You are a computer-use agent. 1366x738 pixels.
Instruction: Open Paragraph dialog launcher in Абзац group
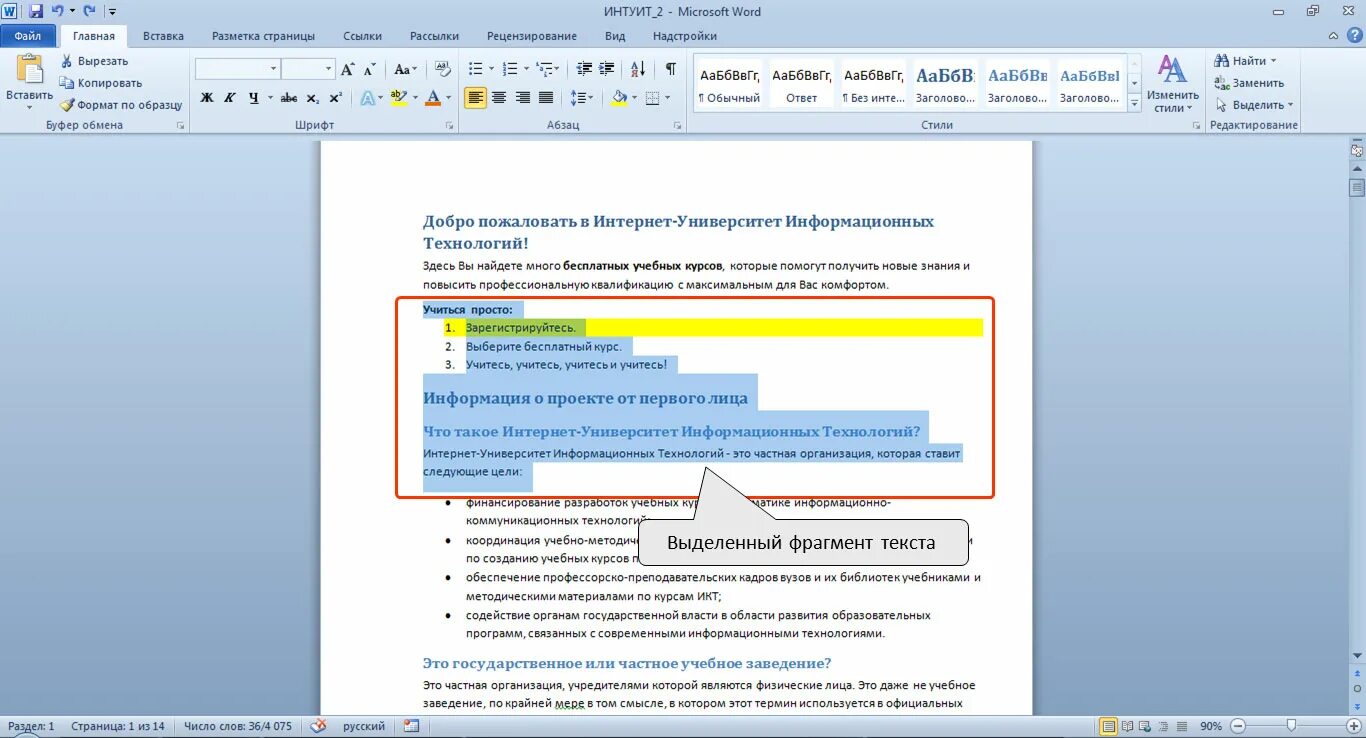click(677, 126)
